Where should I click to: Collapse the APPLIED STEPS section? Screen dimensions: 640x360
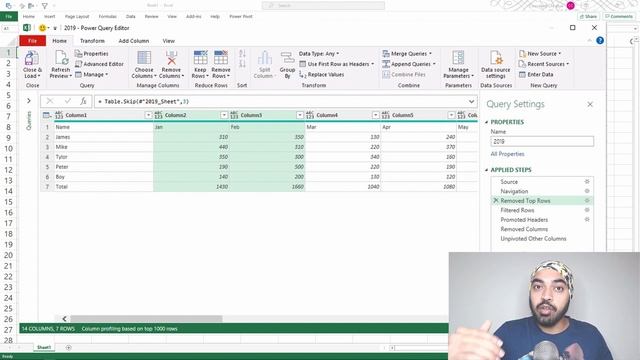click(x=487, y=170)
